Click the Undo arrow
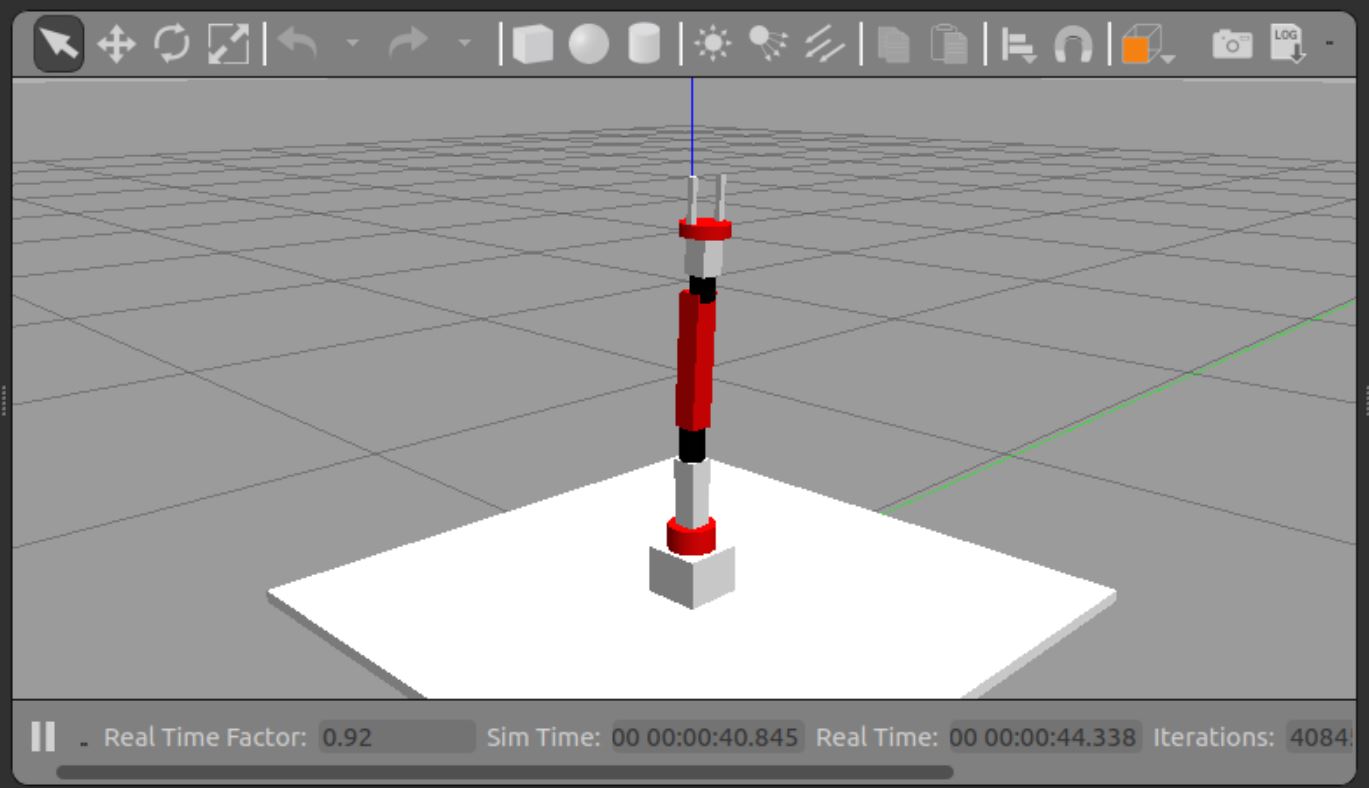Image resolution: width=1369 pixels, height=788 pixels. pos(296,44)
